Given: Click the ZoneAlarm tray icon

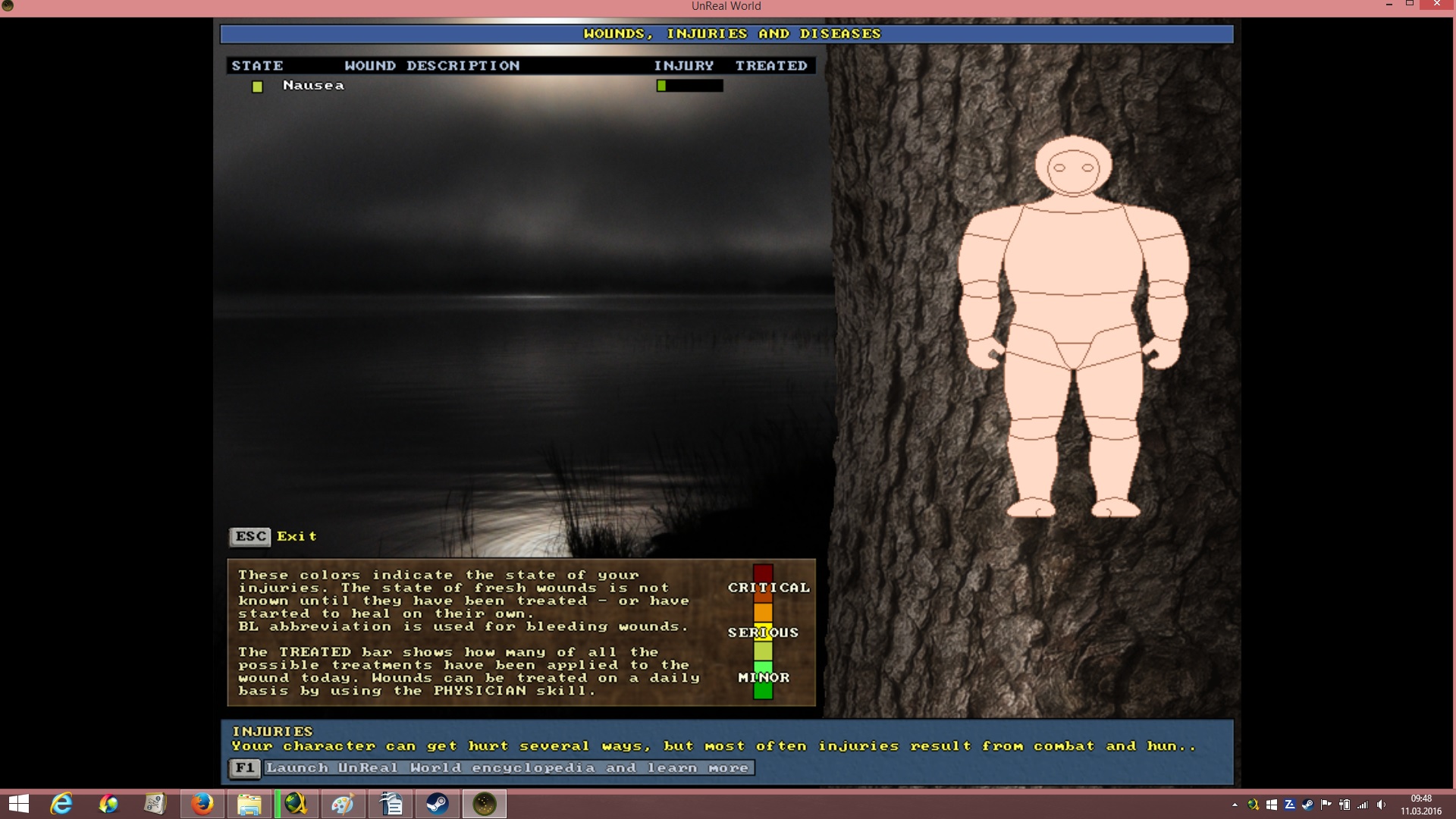Looking at the screenshot, I should coord(1289,805).
